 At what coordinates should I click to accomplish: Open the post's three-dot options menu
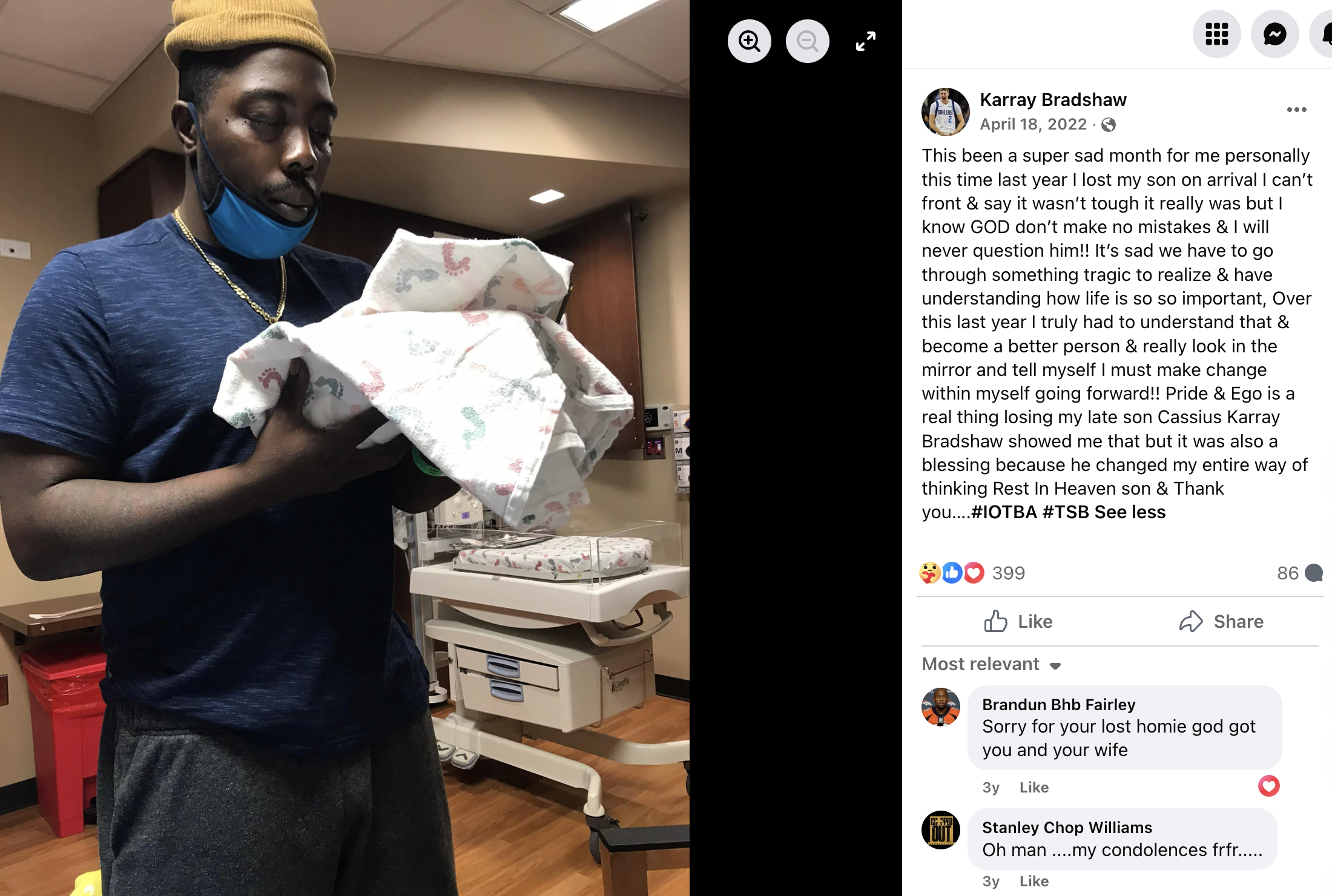1296,110
